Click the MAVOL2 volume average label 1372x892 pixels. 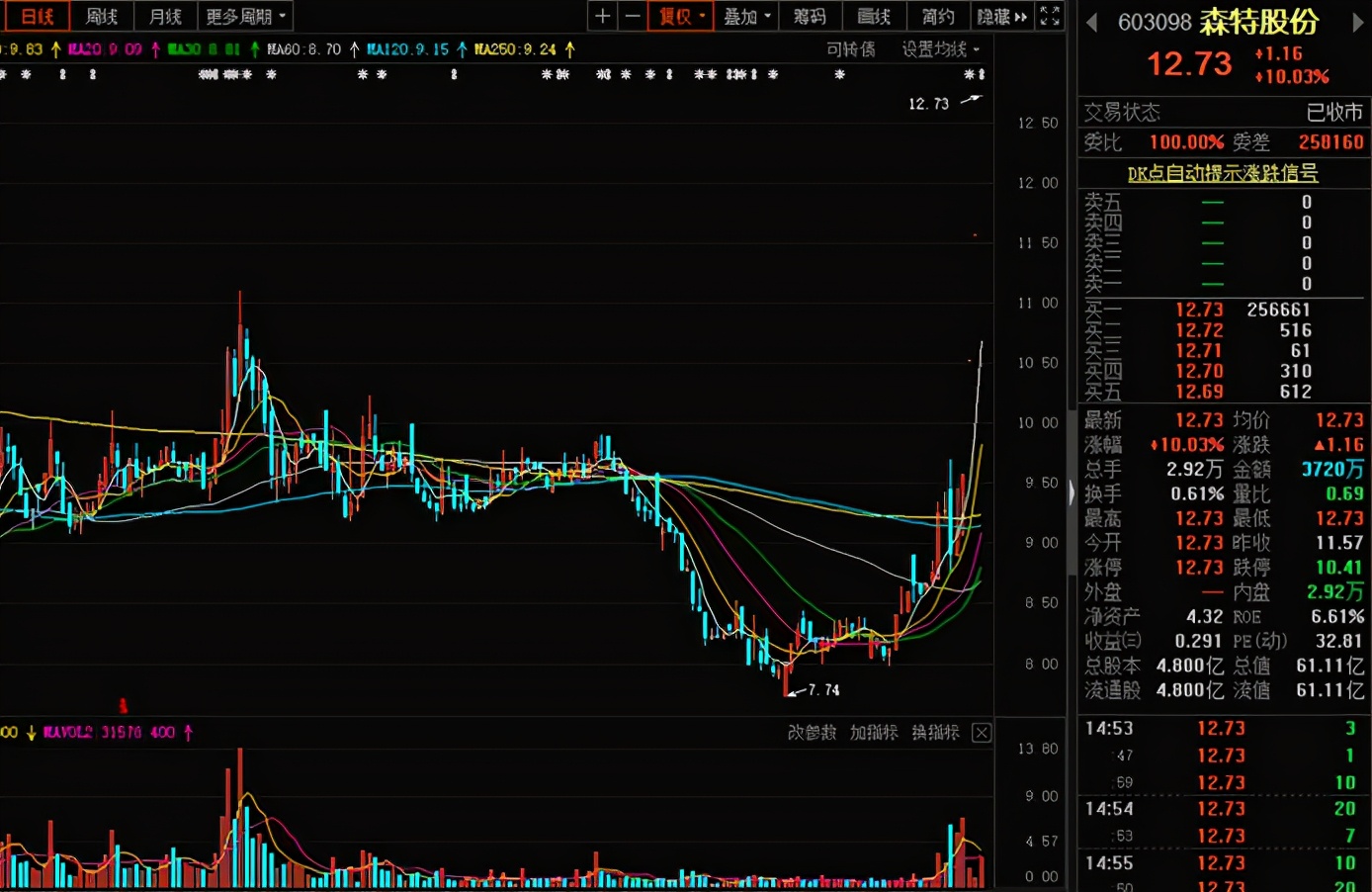[x=109, y=733]
